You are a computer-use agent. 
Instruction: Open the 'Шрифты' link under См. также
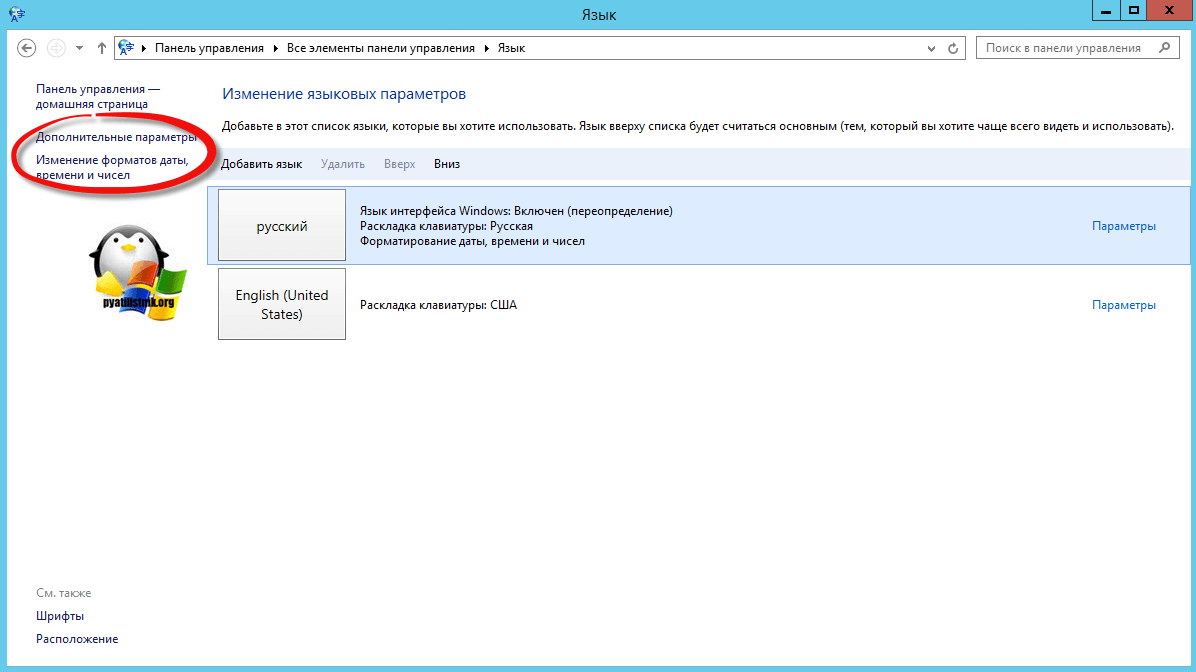tap(60, 616)
